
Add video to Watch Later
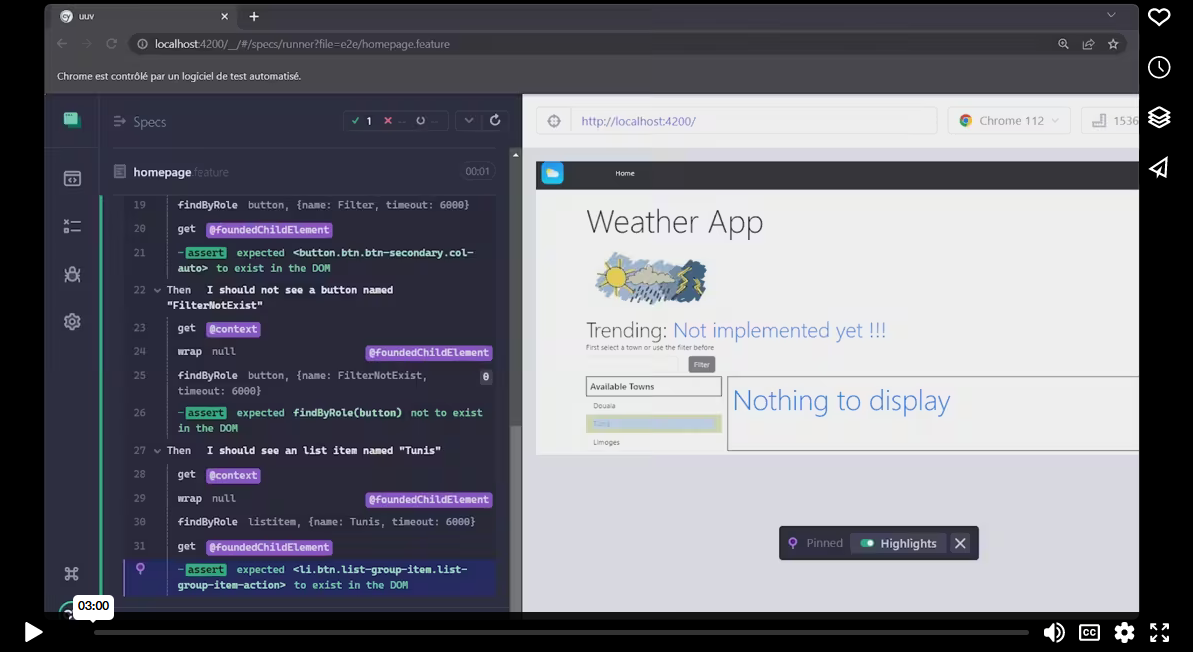[1159, 67]
